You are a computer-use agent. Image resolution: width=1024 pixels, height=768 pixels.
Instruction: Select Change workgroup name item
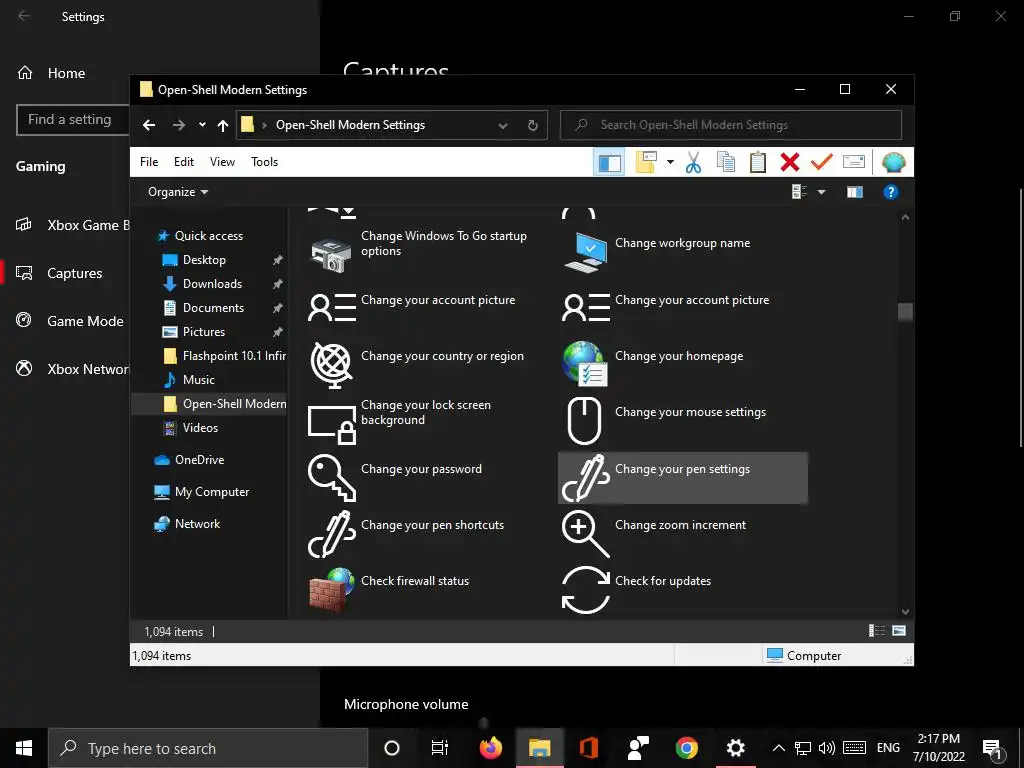(682, 253)
